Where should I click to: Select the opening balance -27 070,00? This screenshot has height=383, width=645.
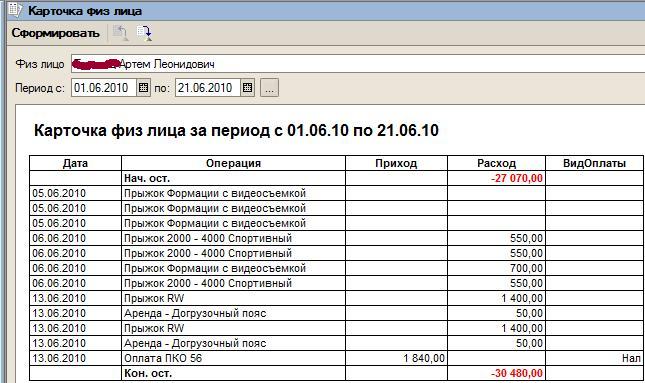coord(517,178)
